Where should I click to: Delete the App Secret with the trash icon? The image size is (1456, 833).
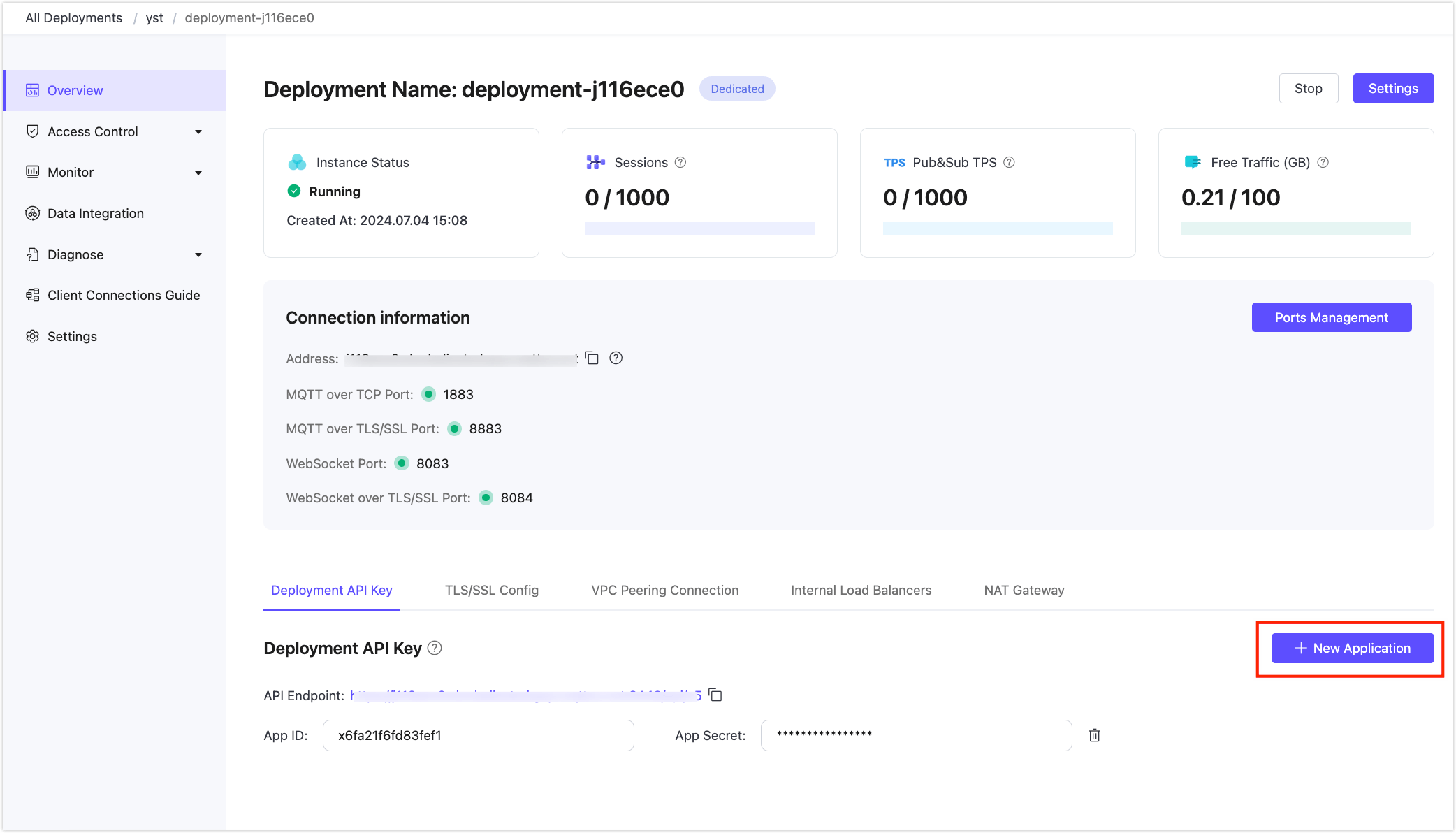pyautogui.click(x=1094, y=735)
